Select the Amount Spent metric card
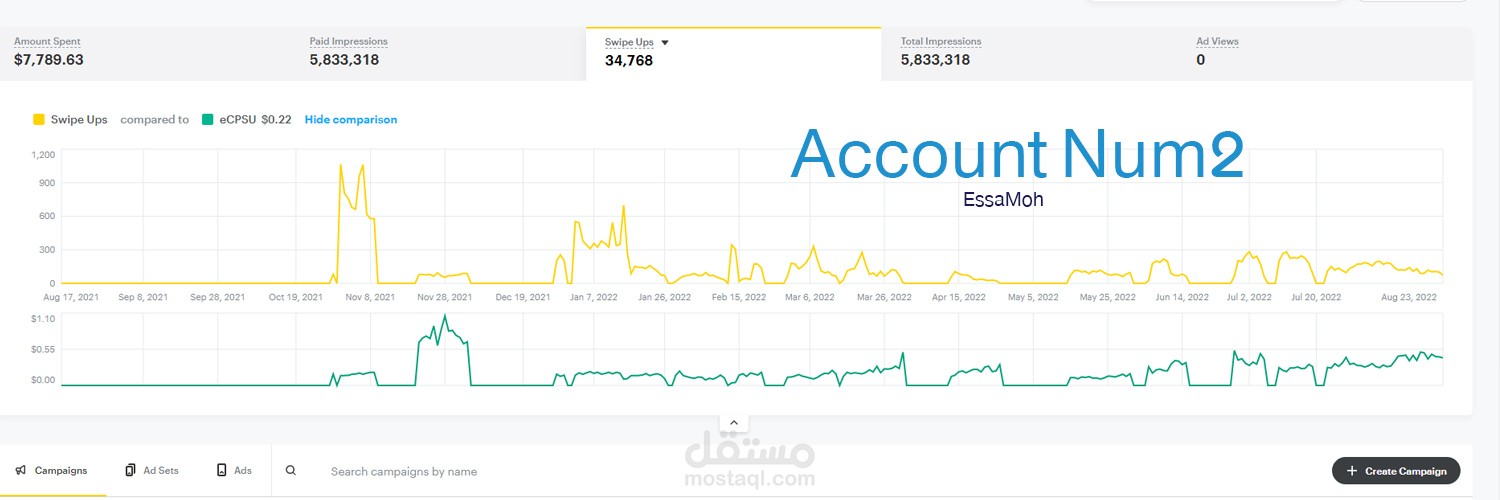The height and width of the screenshot is (500, 1500). pos(147,54)
